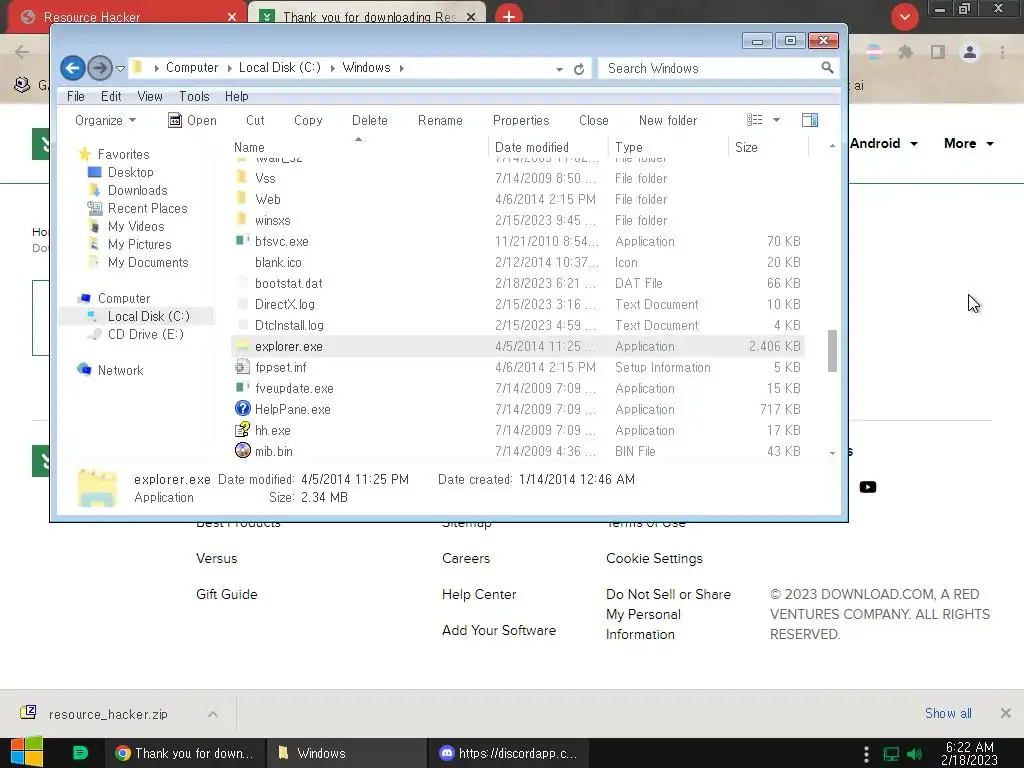Select the DirectX.log file

pyautogui.click(x=517, y=304)
